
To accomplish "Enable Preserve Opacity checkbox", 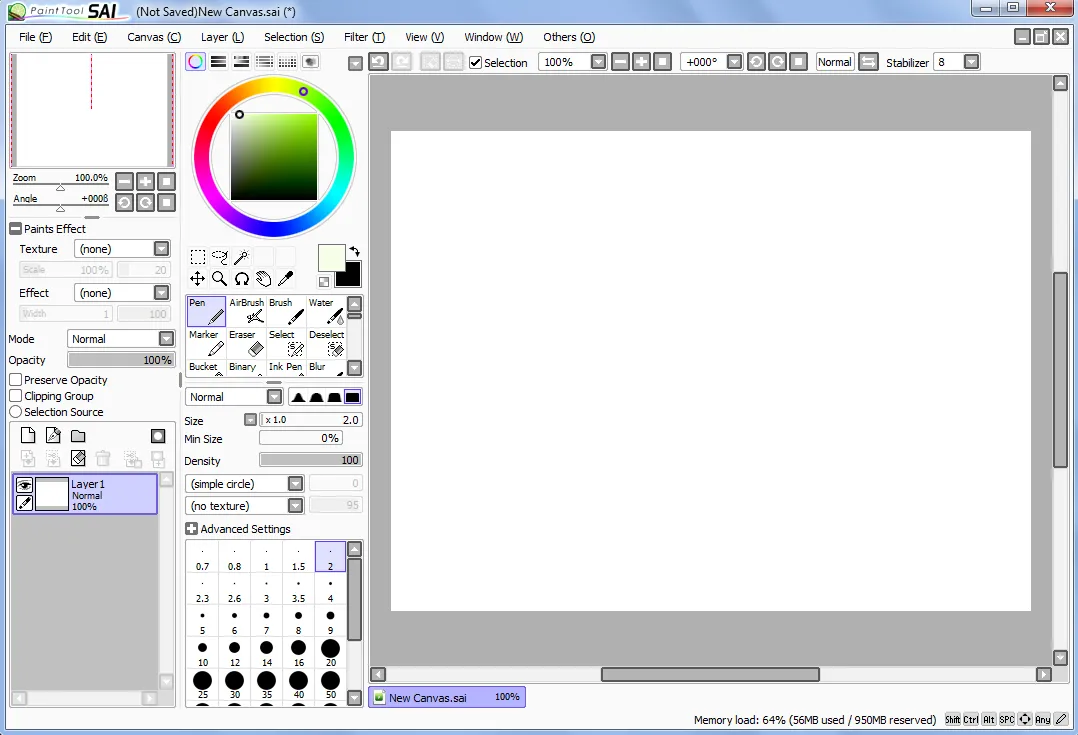I will coord(15,380).
